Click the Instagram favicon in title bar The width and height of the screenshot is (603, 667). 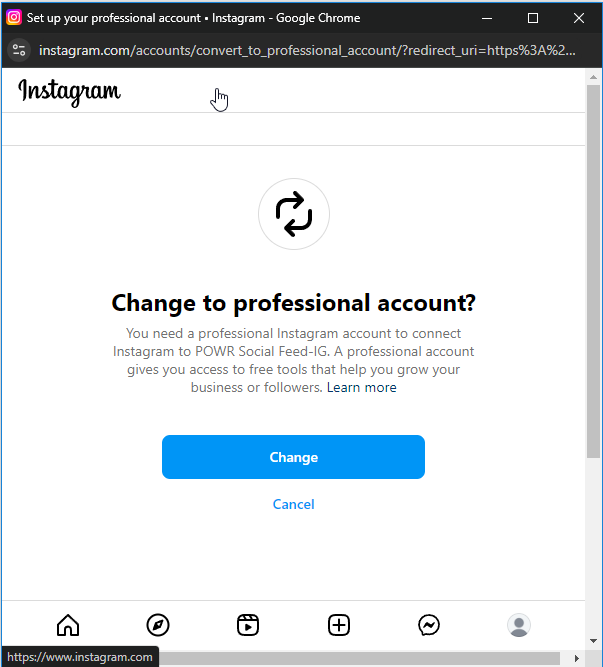click(14, 17)
